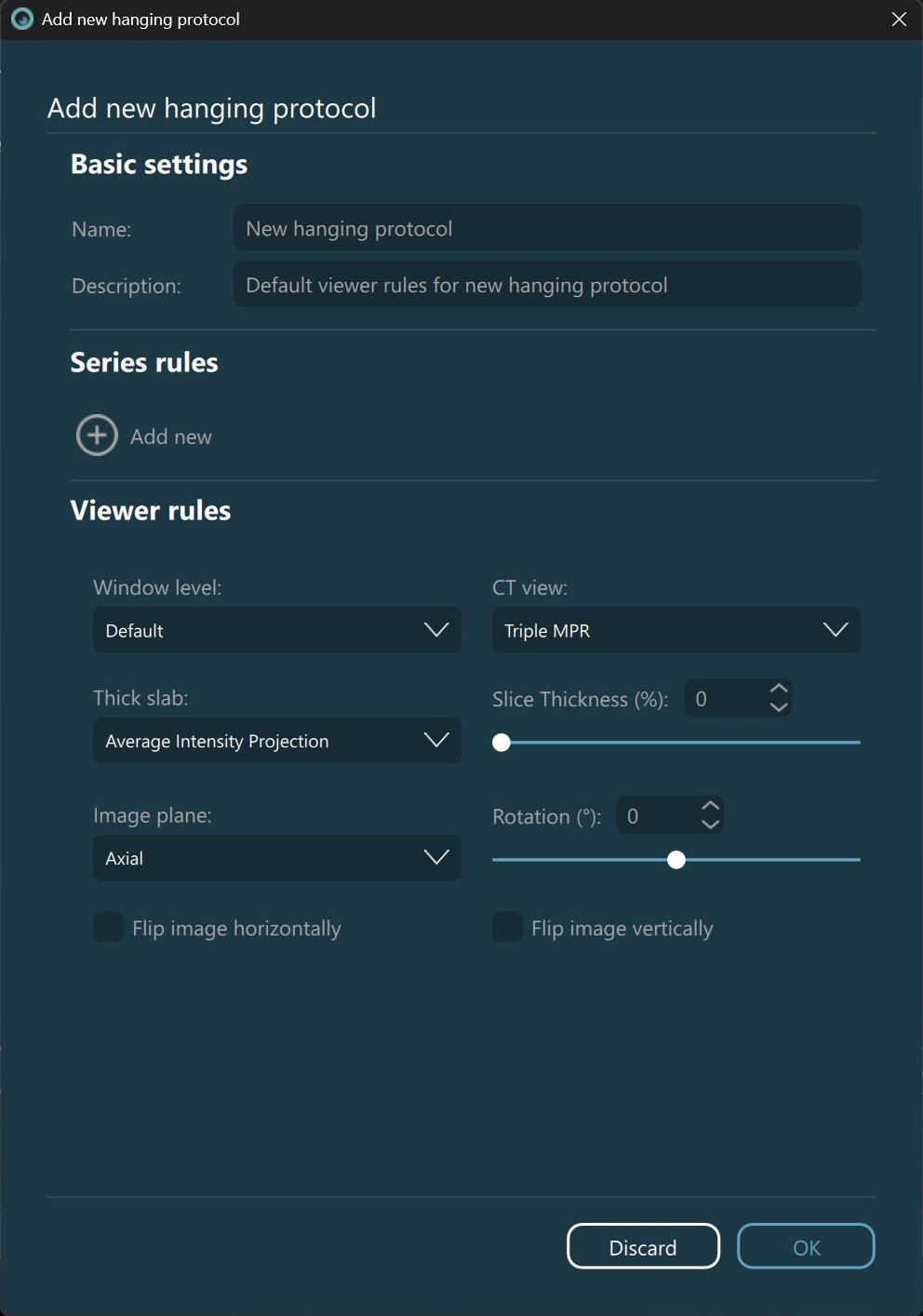Increase Slice Thickness with up arrow
This screenshot has width=923, height=1316.
(779, 689)
